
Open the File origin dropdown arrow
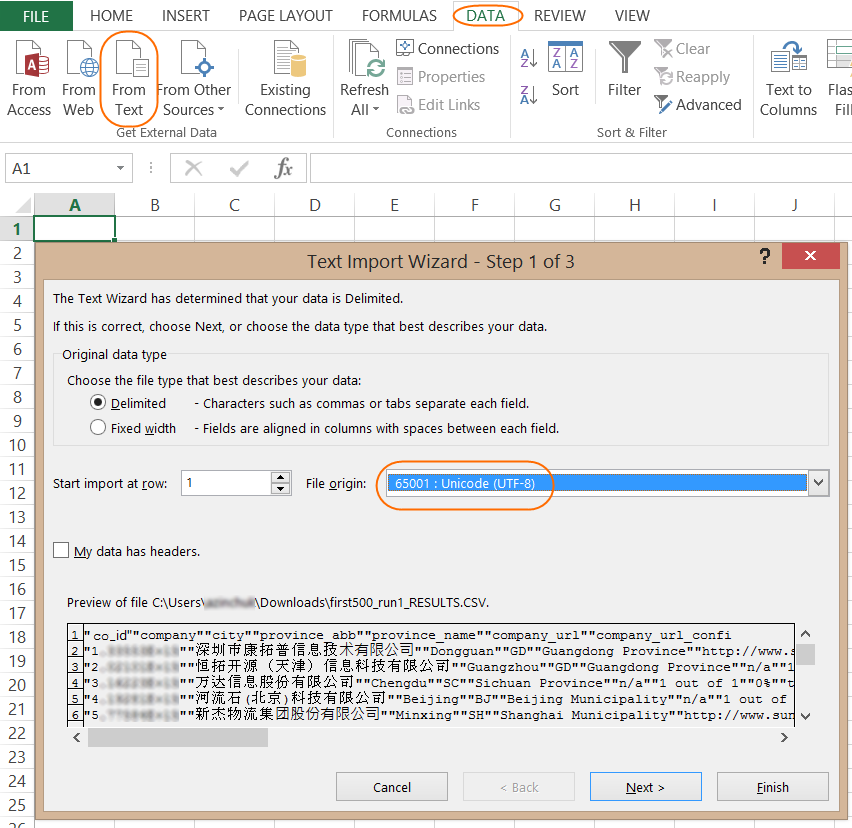click(818, 483)
